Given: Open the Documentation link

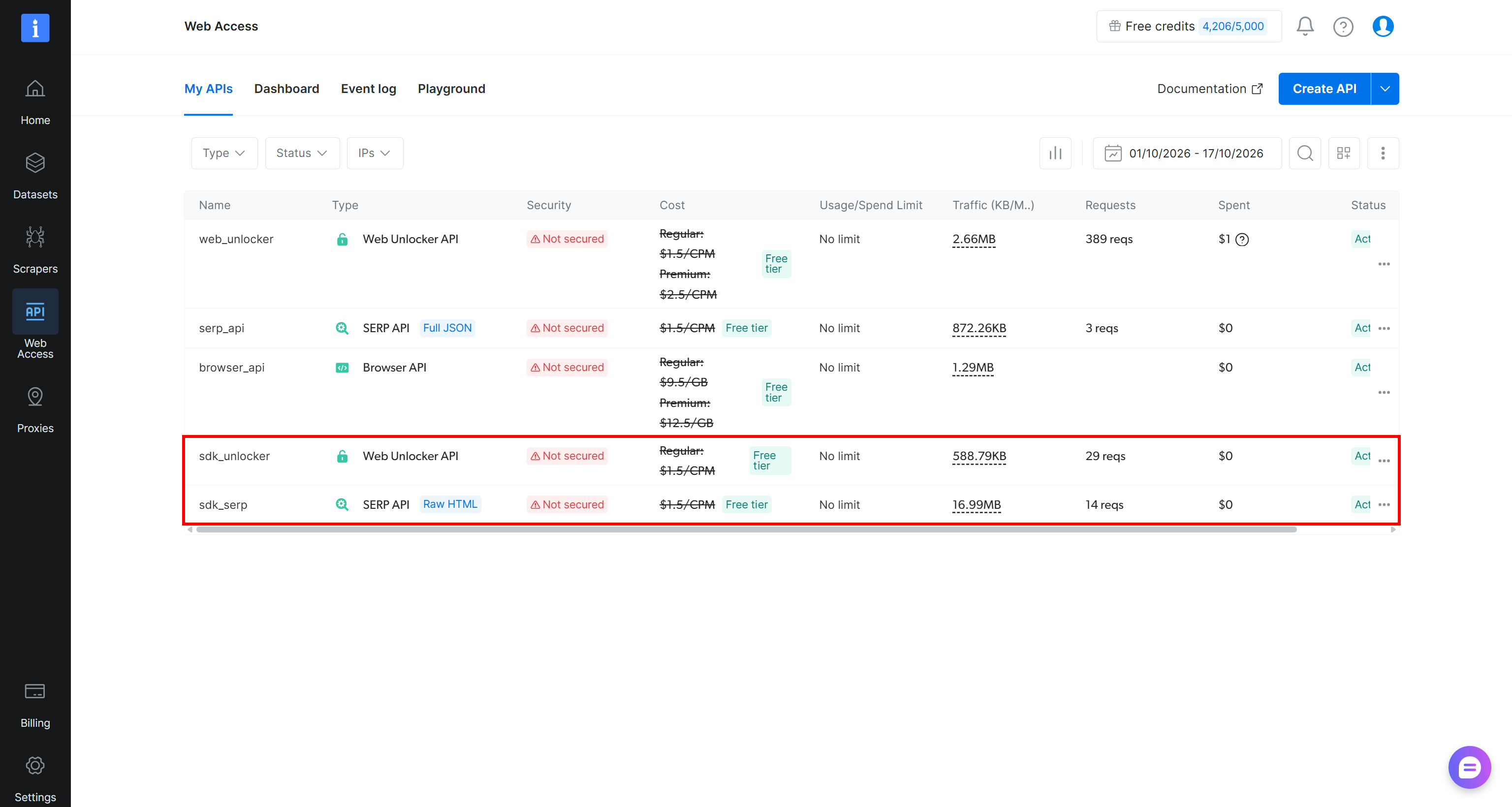Looking at the screenshot, I should [x=1210, y=89].
